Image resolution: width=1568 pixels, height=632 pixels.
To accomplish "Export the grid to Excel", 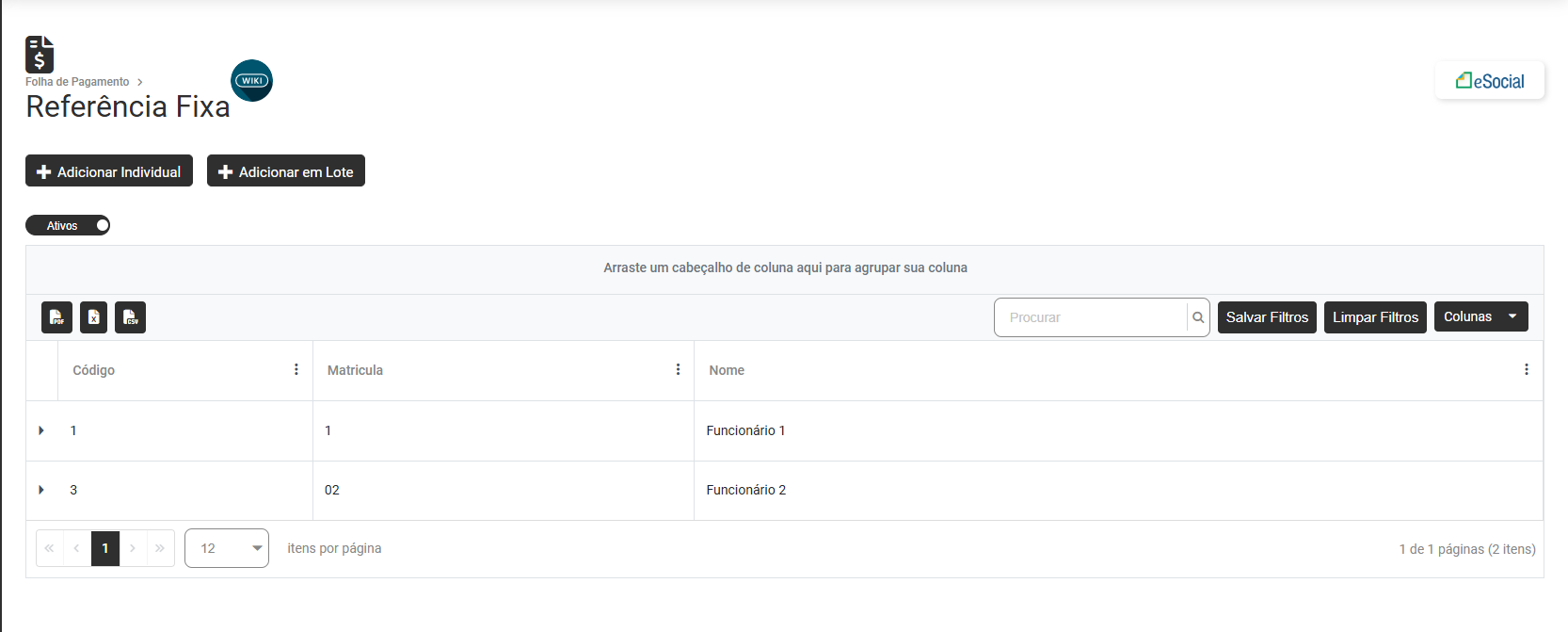I will tap(93, 317).
